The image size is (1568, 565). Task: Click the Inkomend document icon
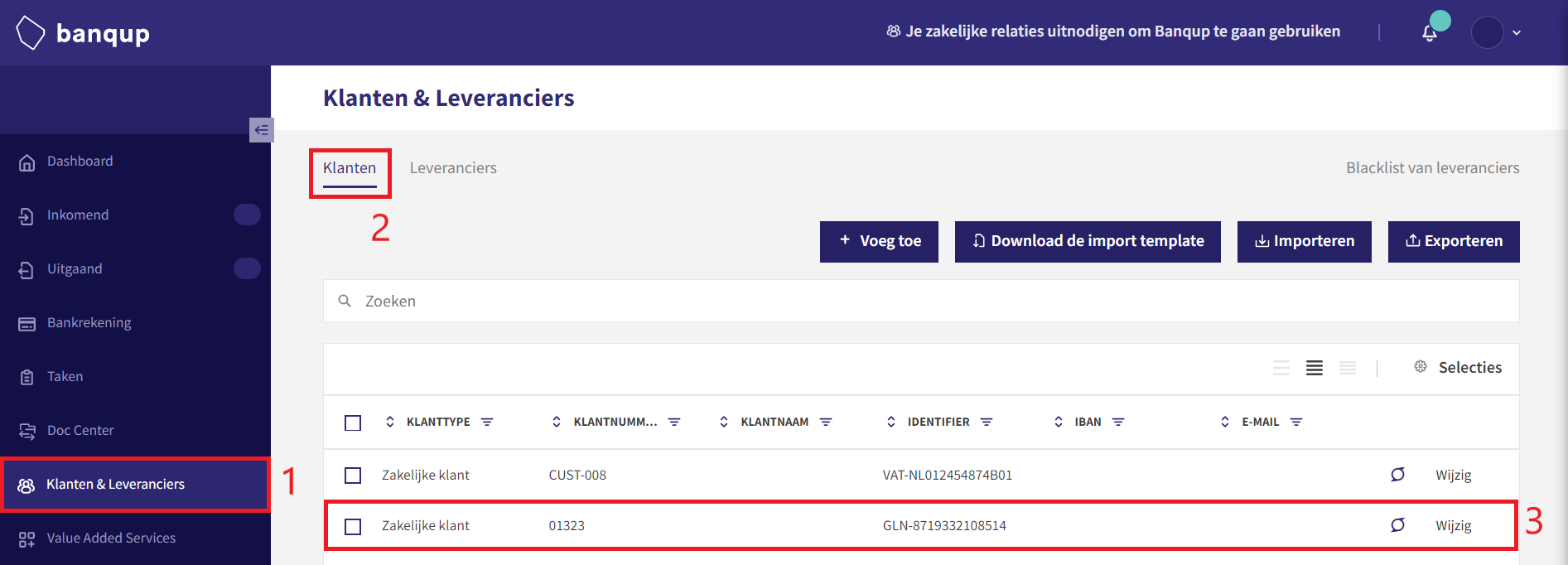[x=27, y=216]
